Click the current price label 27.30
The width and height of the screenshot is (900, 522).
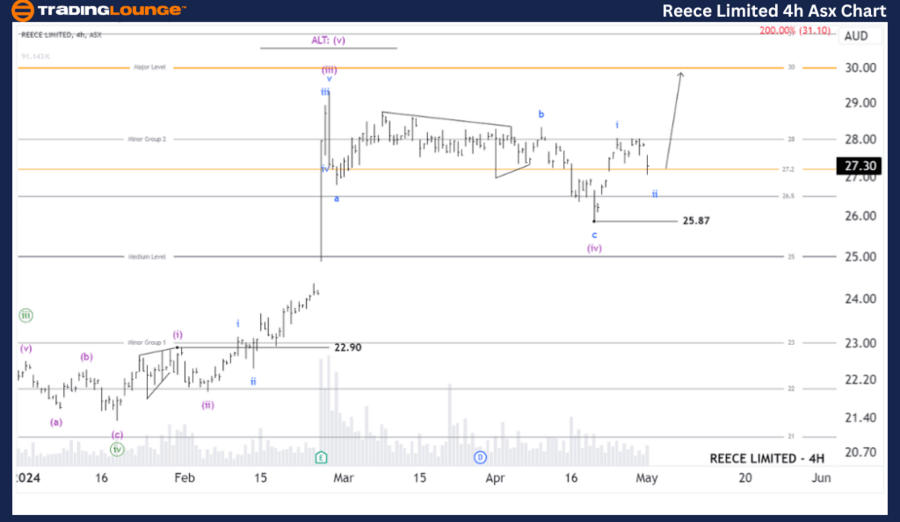click(859, 166)
